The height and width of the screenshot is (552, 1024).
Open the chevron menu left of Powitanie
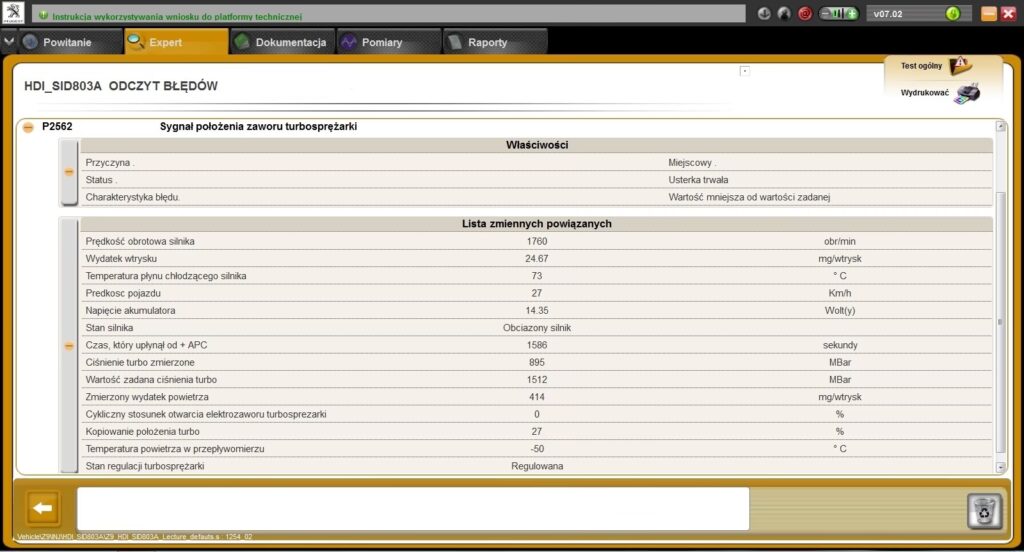point(9,42)
